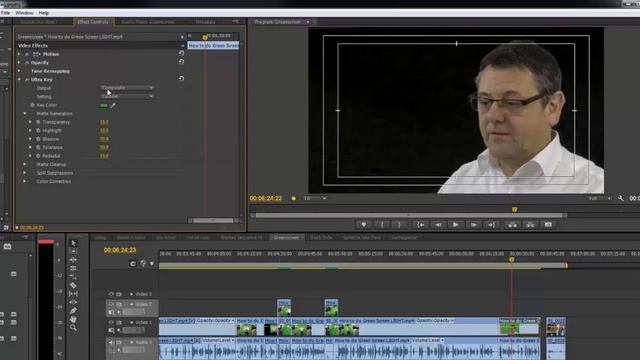640x360 pixels.
Task: Play the program sequence
Action: (456, 224)
